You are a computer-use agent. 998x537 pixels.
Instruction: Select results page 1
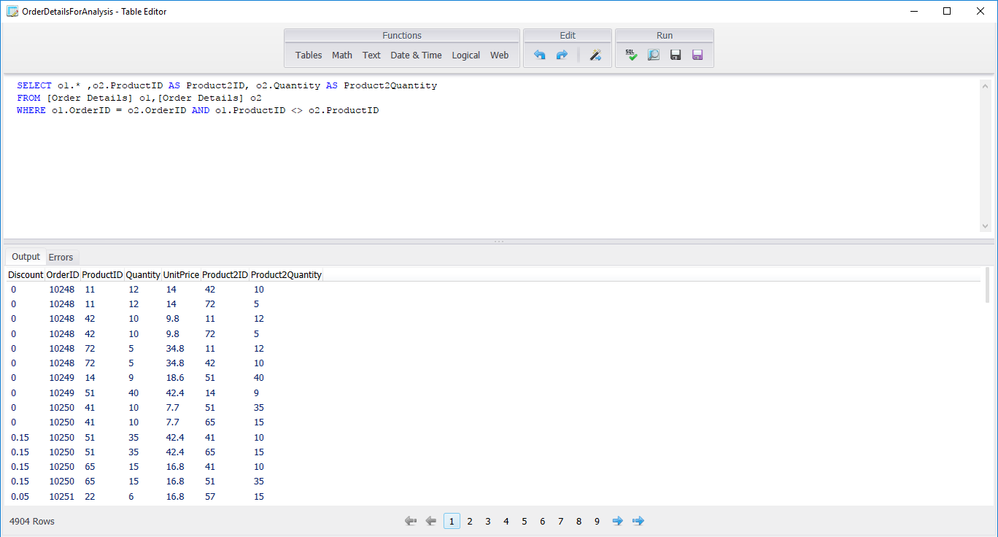point(451,521)
